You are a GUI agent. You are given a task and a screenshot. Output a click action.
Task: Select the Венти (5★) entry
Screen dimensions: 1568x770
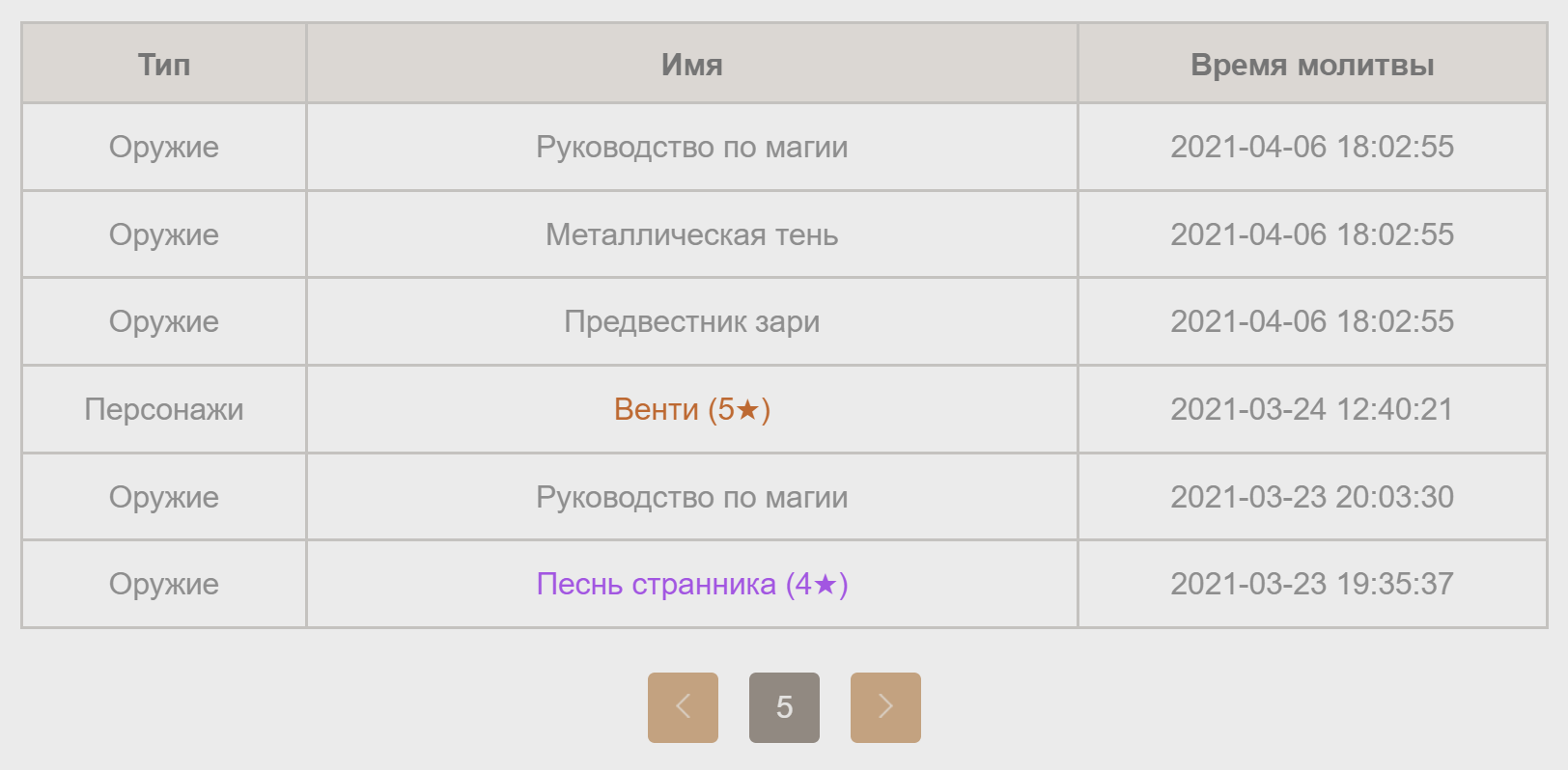tap(691, 409)
